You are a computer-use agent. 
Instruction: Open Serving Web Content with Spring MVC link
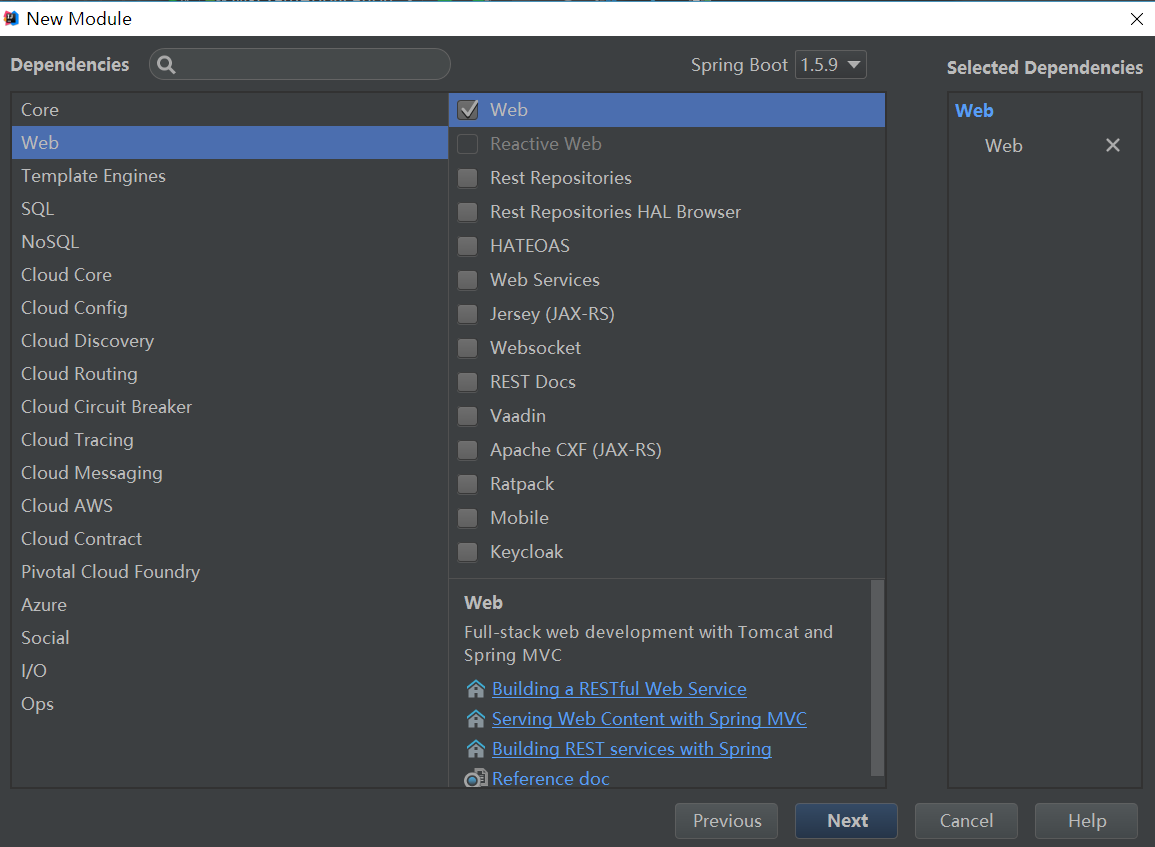click(649, 719)
